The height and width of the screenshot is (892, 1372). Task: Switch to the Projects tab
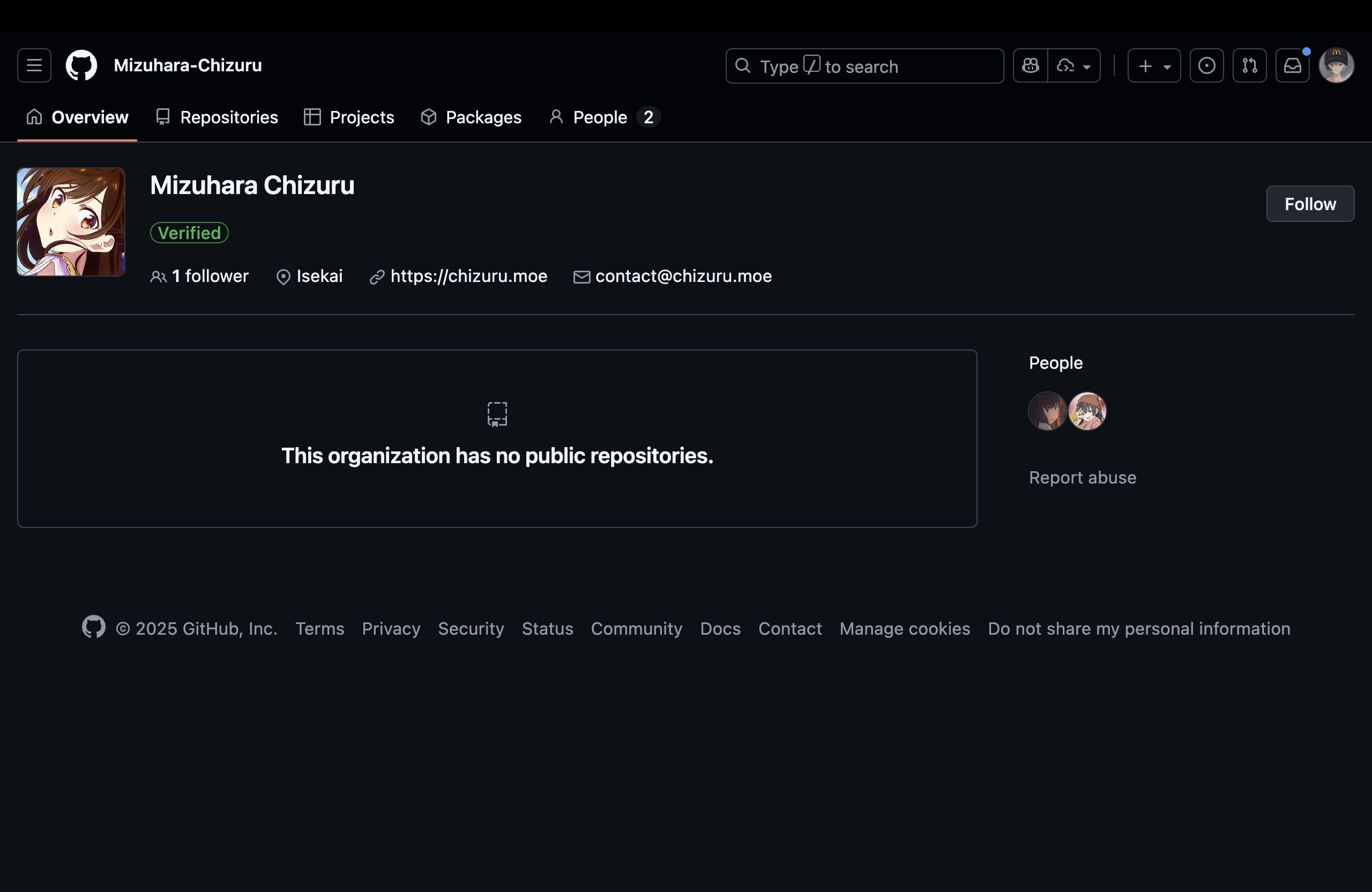point(349,117)
